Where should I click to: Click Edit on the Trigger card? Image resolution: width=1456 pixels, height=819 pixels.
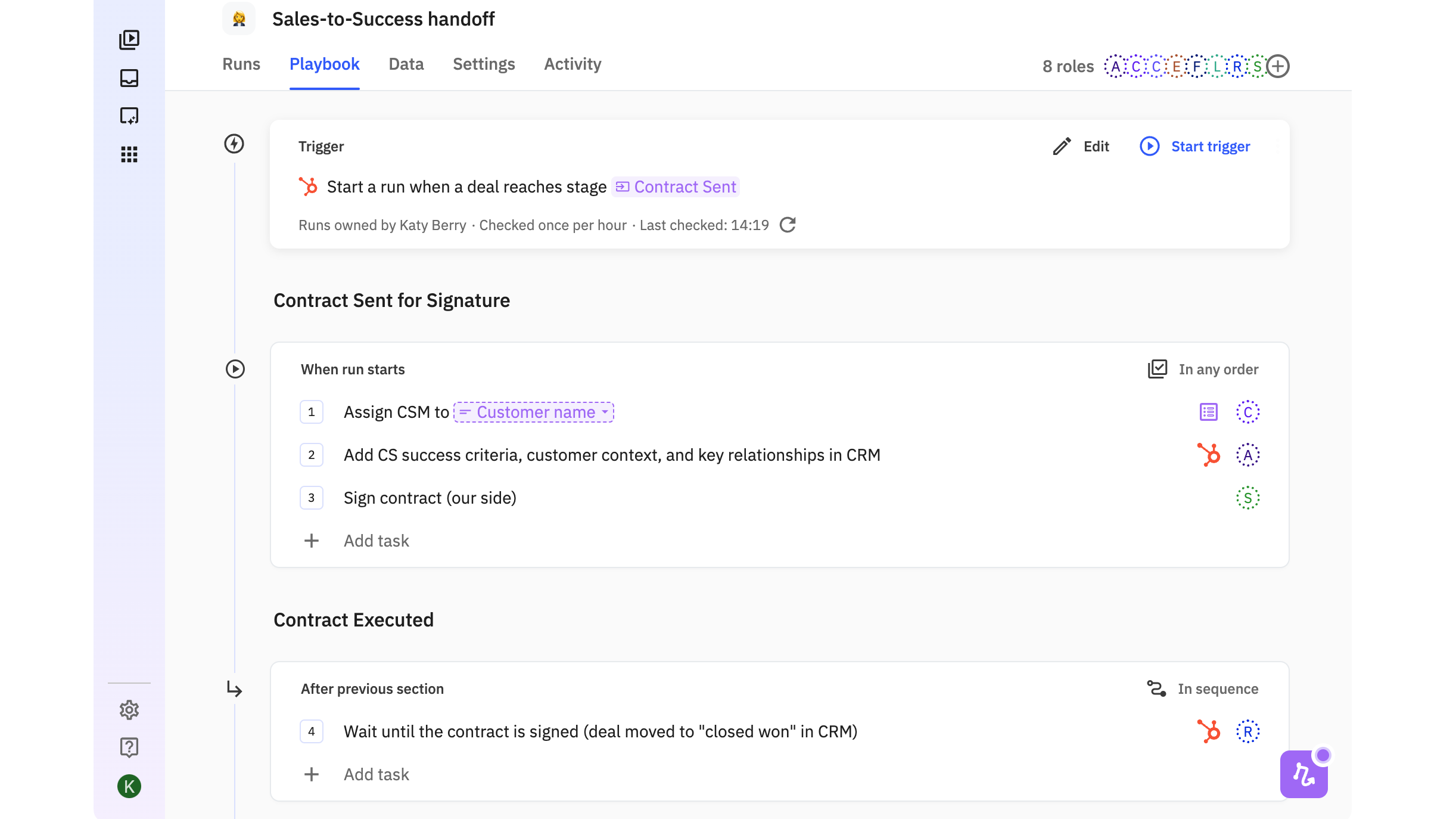tap(1081, 147)
